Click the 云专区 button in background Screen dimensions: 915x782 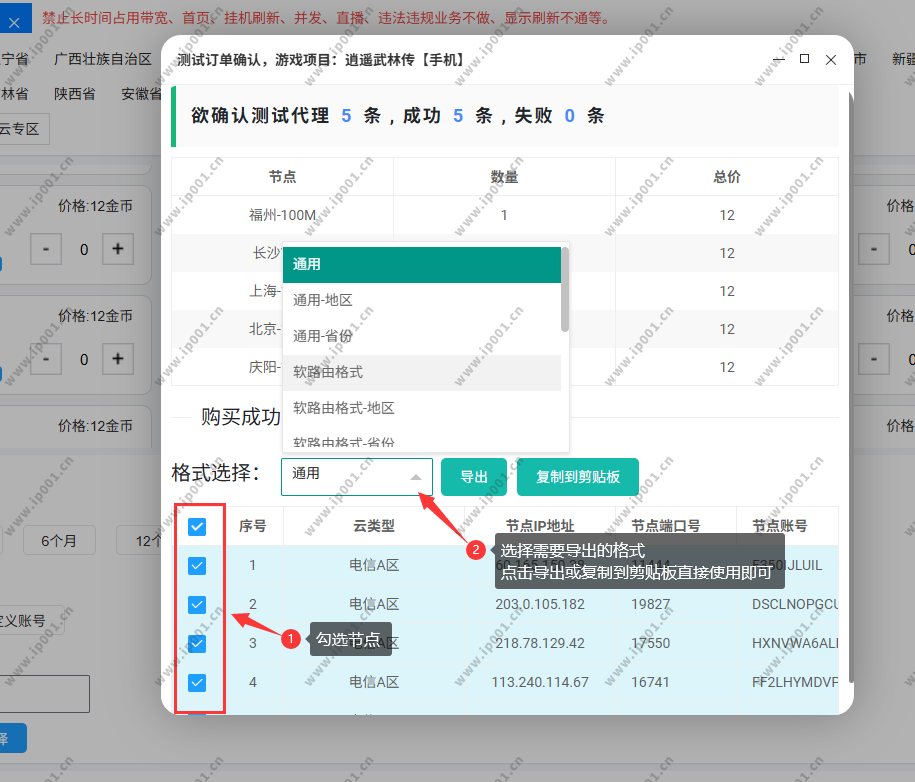point(22,129)
